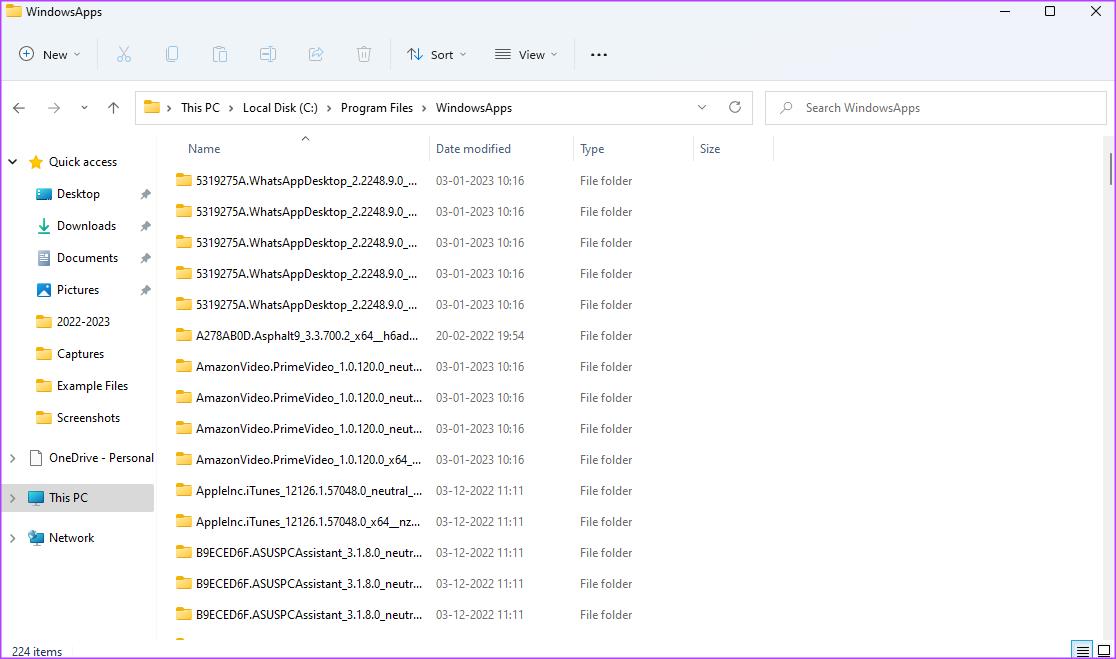Expand the Network node
Screen dimensions: 1116x659
tap(12, 538)
